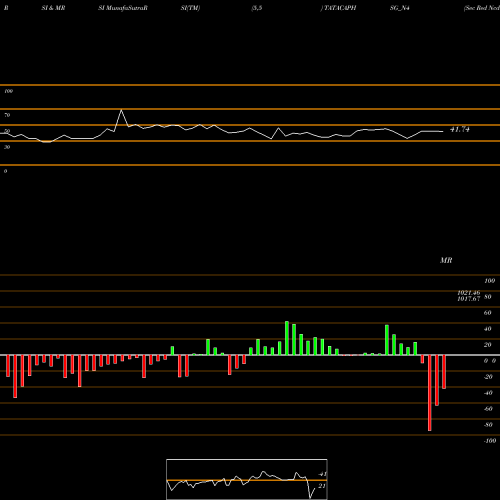Click the MR axis label 40
The width and height of the screenshot is (500, 500).
click(487, 329)
